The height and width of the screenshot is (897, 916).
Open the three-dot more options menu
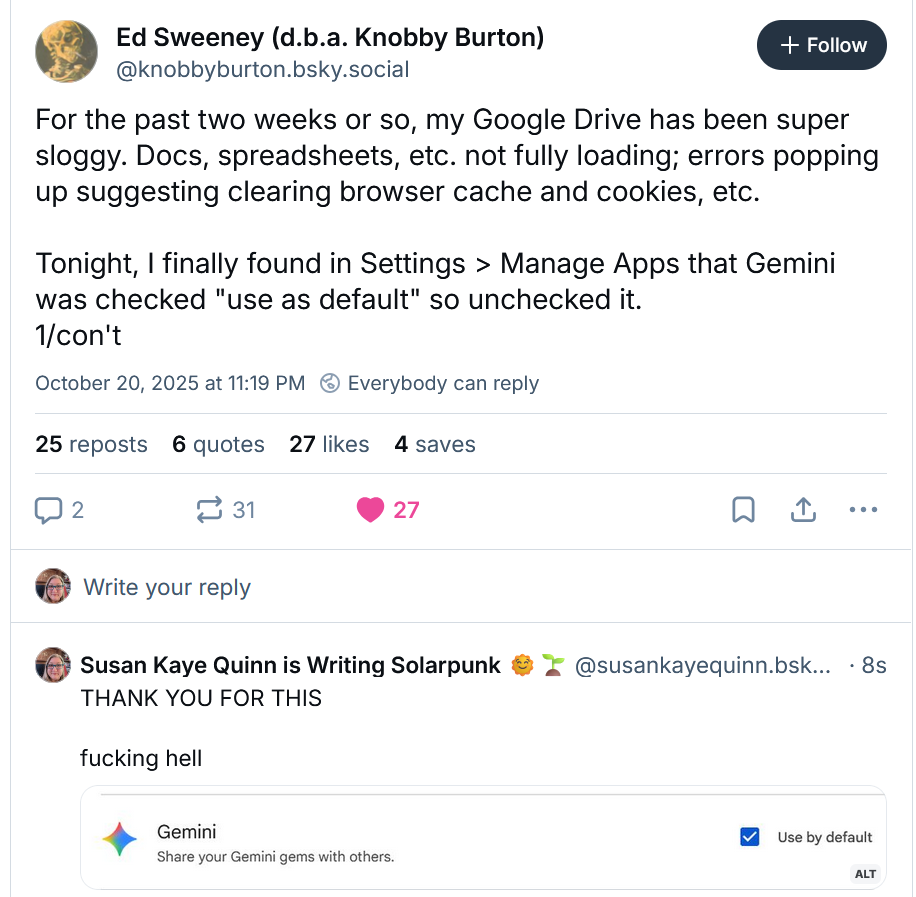coord(862,510)
